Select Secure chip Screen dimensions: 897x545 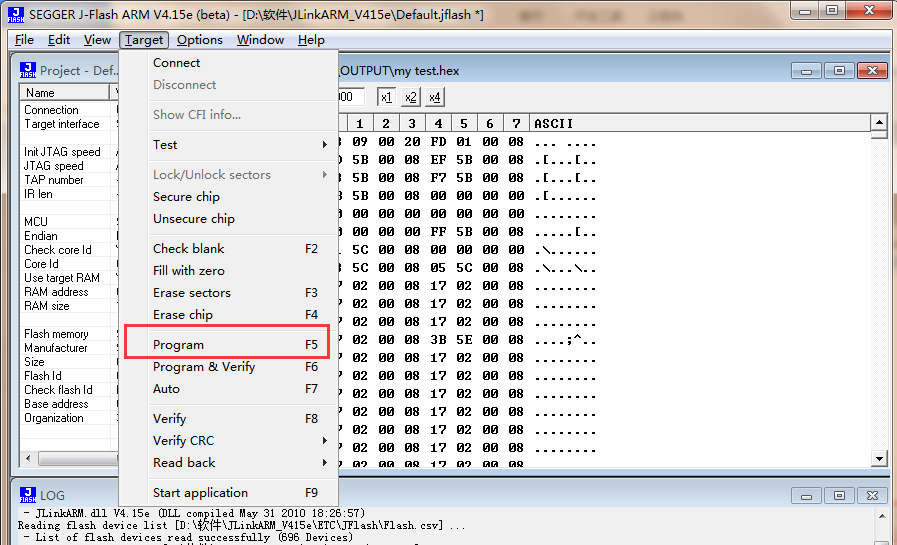click(229, 197)
